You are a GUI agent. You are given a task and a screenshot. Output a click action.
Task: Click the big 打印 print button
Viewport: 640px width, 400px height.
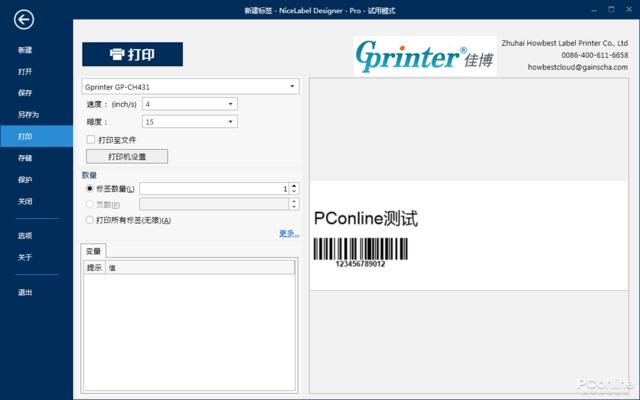pyautogui.click(x=132, y=54)
